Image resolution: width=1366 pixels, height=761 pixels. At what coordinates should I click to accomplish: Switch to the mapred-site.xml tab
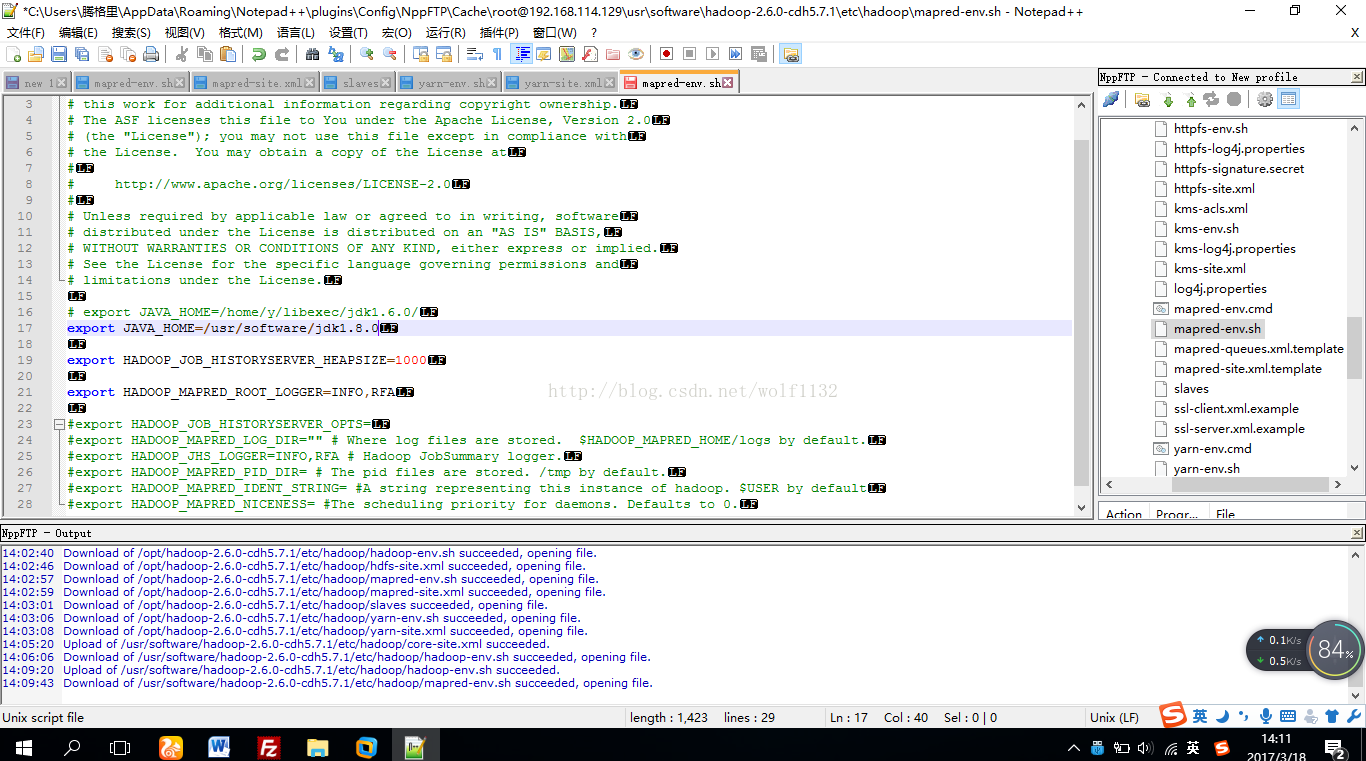click(255, 83)
